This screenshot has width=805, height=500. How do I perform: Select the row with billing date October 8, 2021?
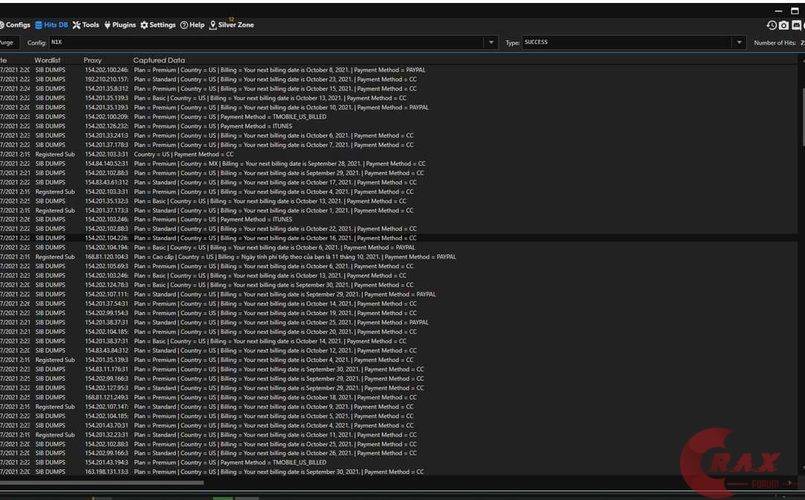pyautogui.click(x=398, y=70)
